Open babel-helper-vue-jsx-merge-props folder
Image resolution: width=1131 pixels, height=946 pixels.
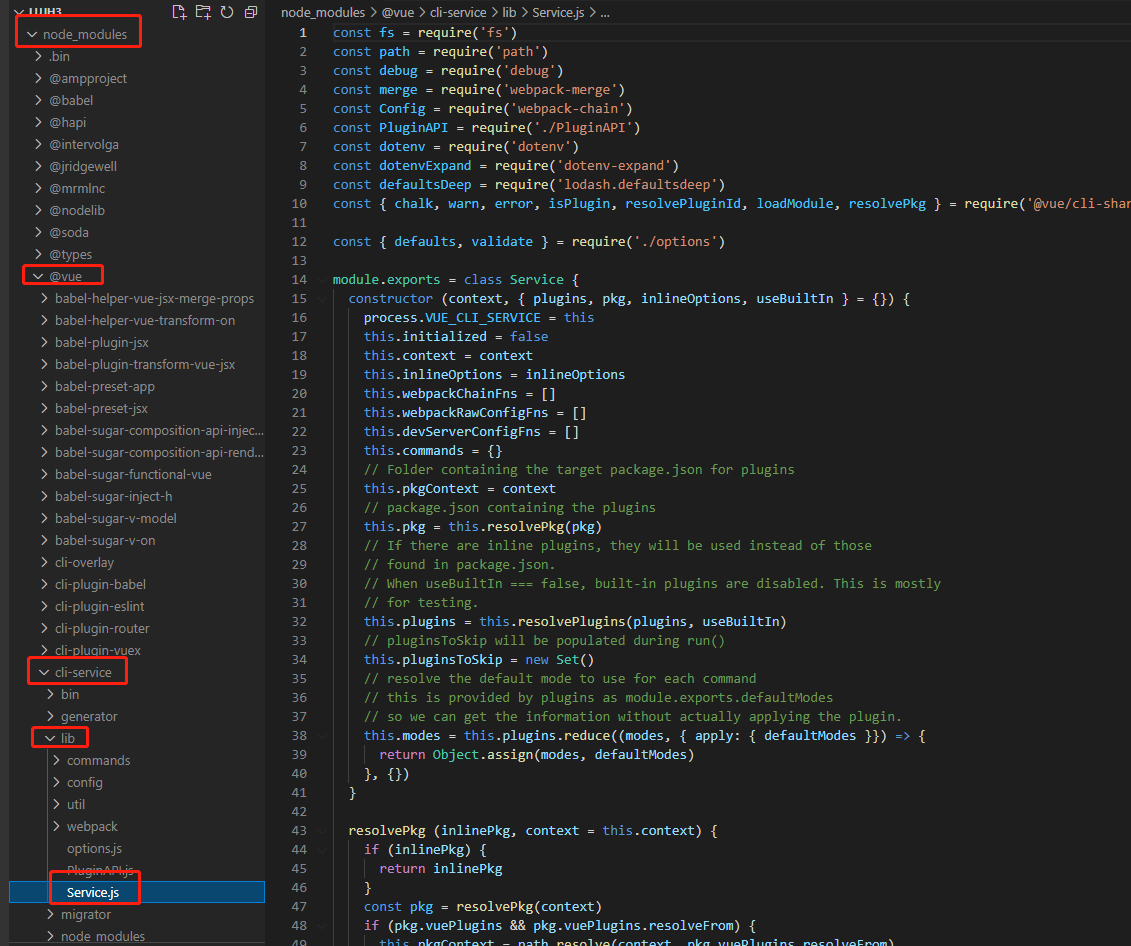pyautogui.click(x=154, y=298)
